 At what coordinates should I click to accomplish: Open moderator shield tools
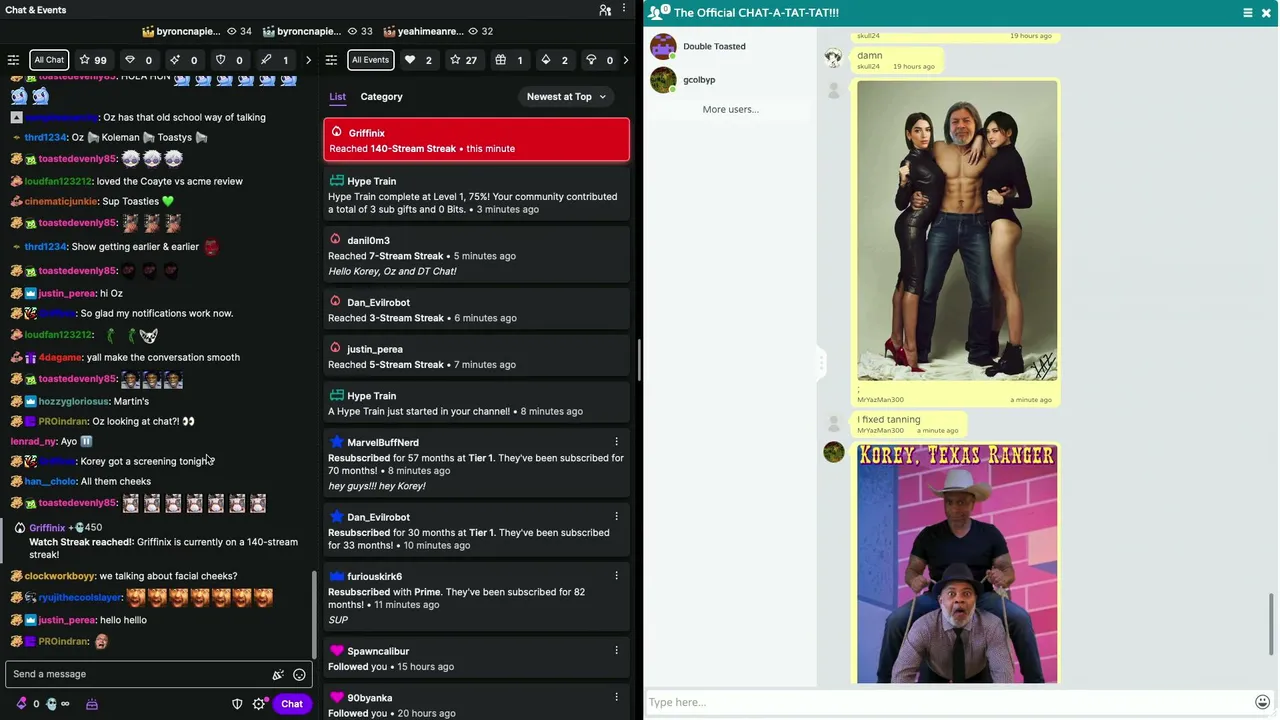tap(237, 704)
